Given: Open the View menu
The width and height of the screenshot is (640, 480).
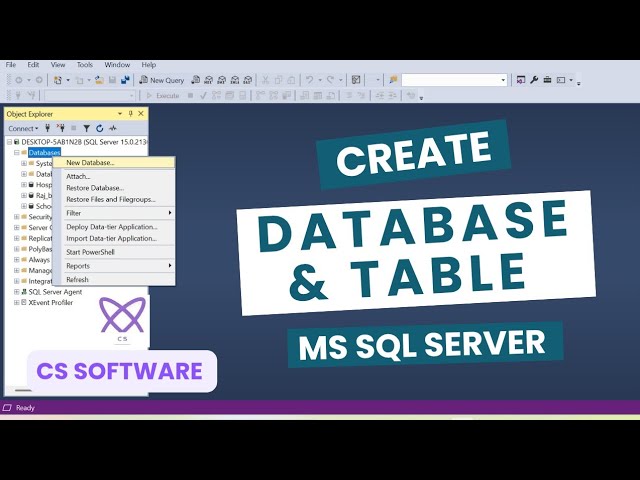Looking at the screenshot, I should [x=58, y=64].
